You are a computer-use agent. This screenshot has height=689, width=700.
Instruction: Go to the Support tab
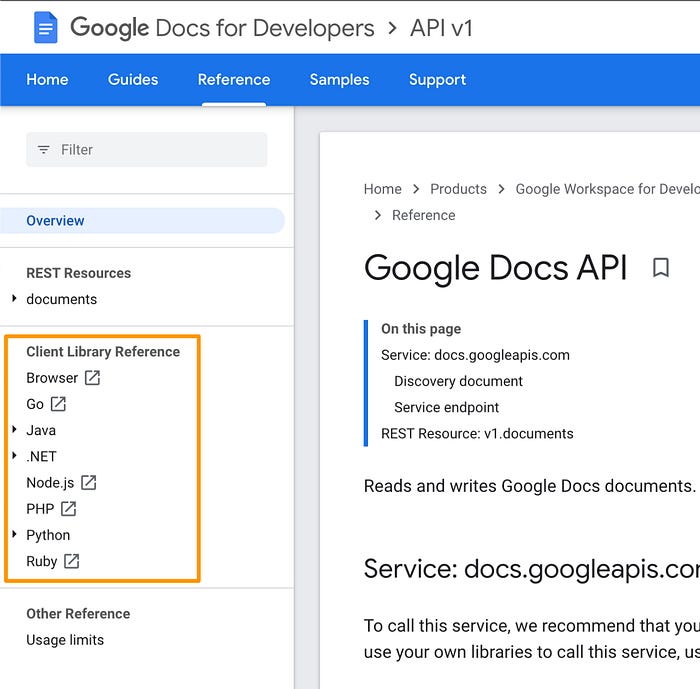(x=438, y=79)
